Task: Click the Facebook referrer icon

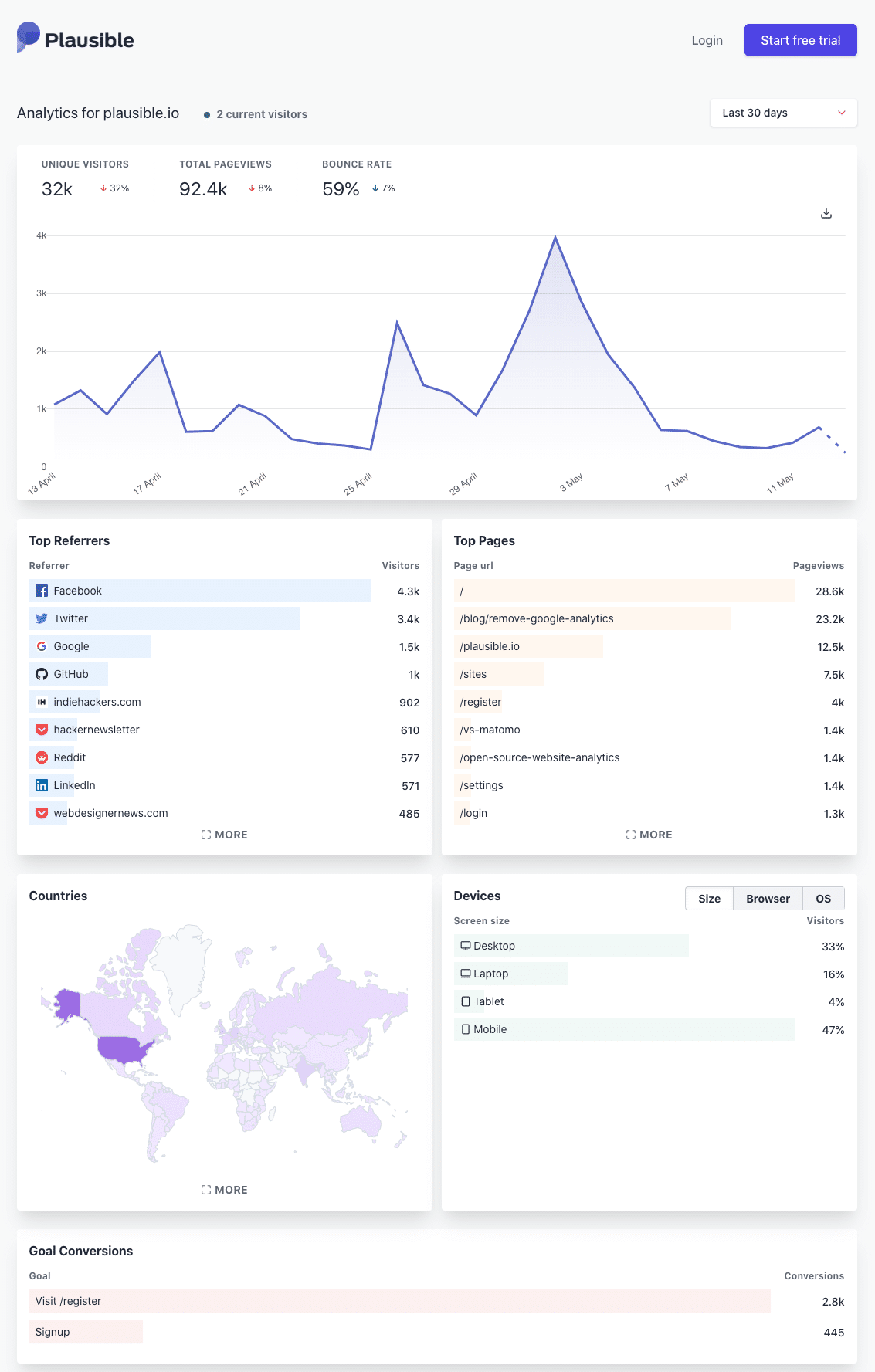Action: pos(42,591)
